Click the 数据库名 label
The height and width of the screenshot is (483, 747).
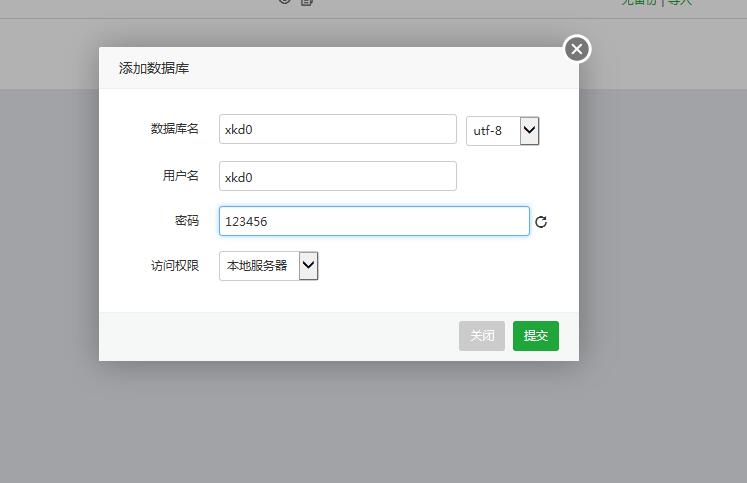(x=174, y=129)
